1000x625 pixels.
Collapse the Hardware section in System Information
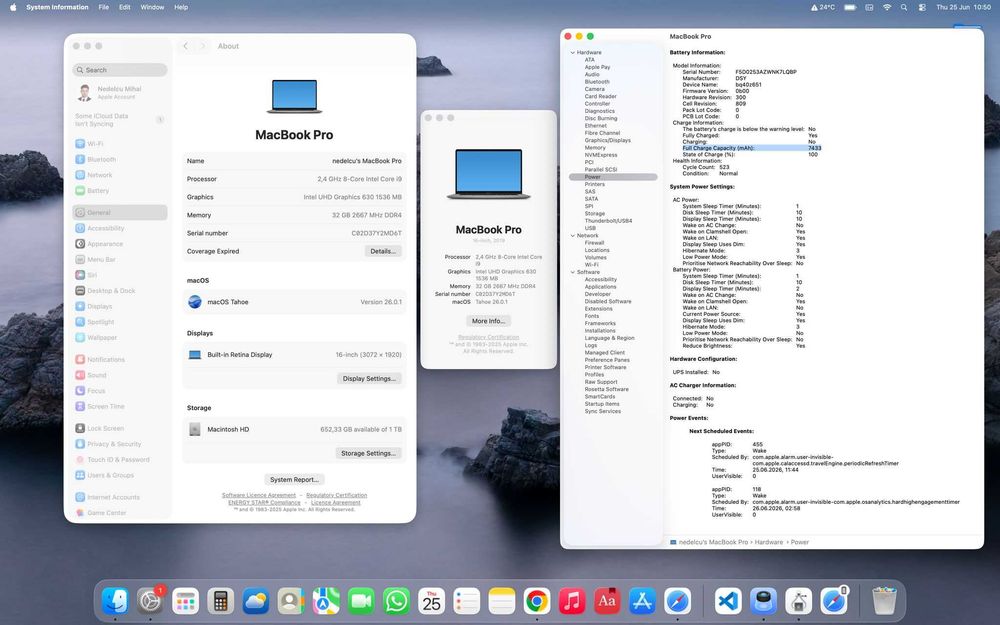573,52
